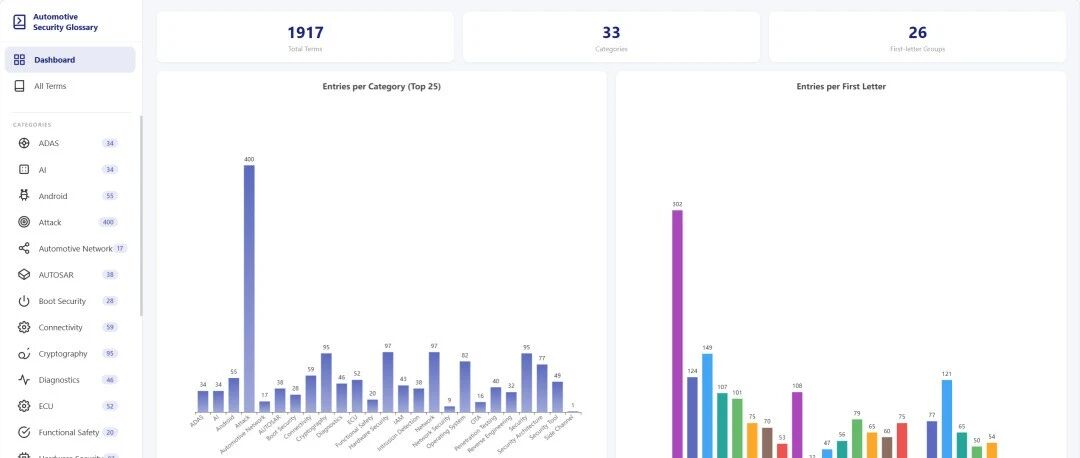
Task: Click the Cryptography bar in category chart
Action: coord(326,383)
